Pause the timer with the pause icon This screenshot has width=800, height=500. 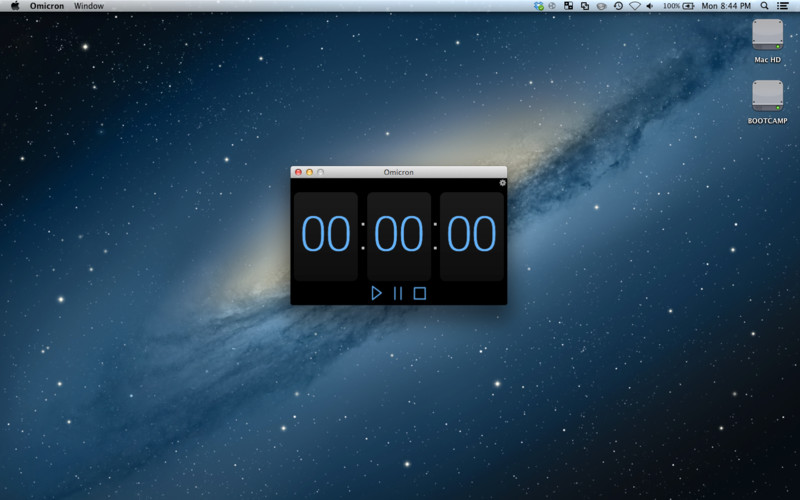click(x=398, y=293)
